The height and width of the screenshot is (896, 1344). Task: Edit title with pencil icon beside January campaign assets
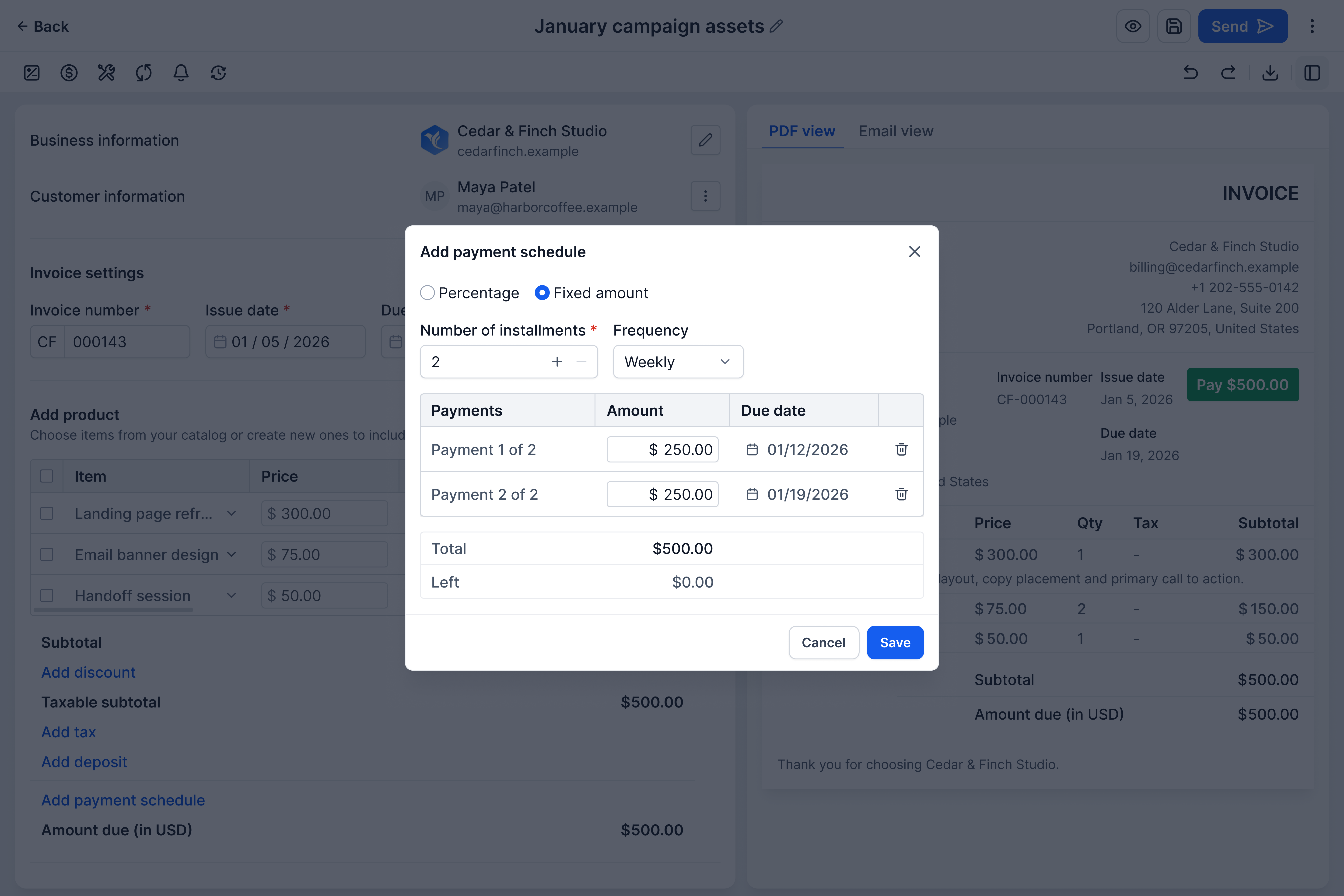coord(776,26)
